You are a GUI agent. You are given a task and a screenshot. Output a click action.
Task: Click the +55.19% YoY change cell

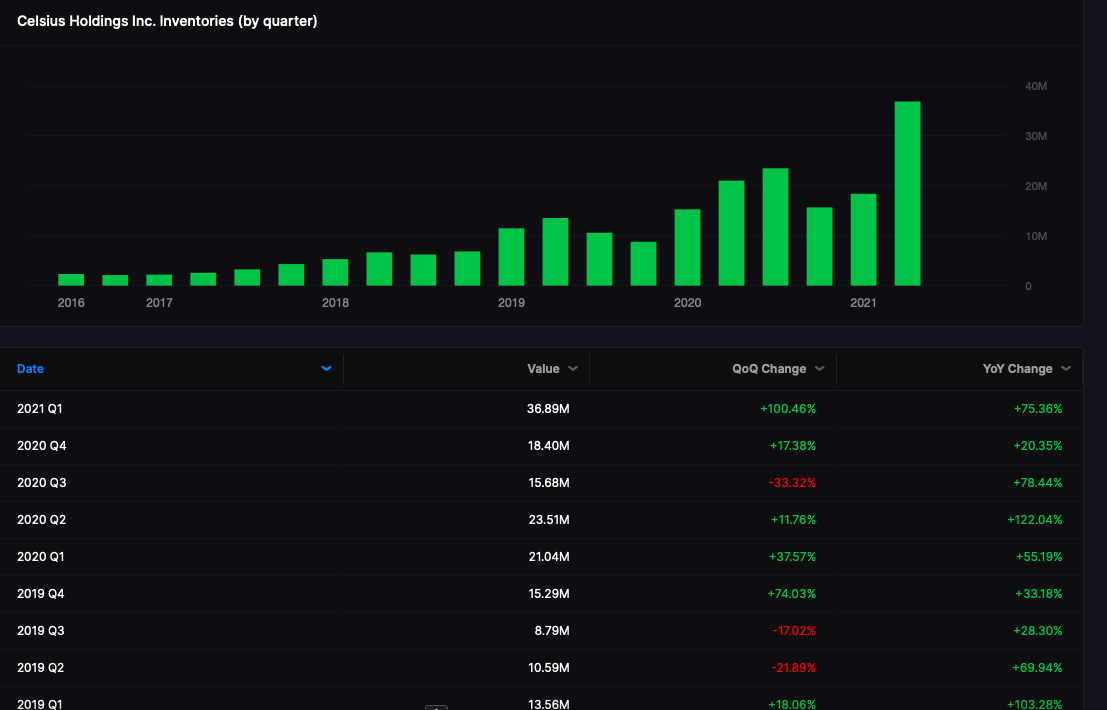tap(1039, 557)
